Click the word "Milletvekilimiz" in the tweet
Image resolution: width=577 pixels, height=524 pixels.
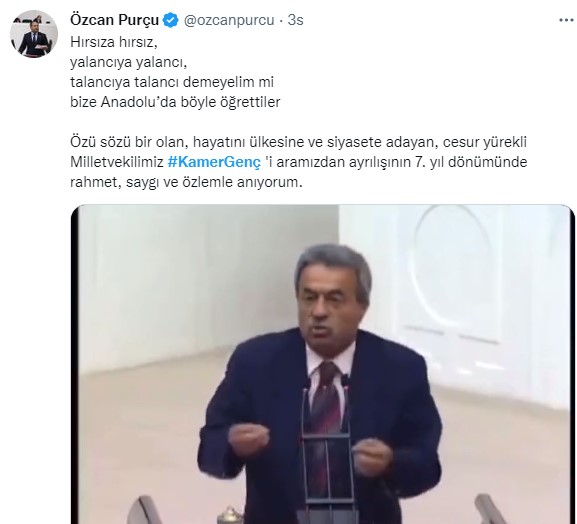(x=117, y=162)
